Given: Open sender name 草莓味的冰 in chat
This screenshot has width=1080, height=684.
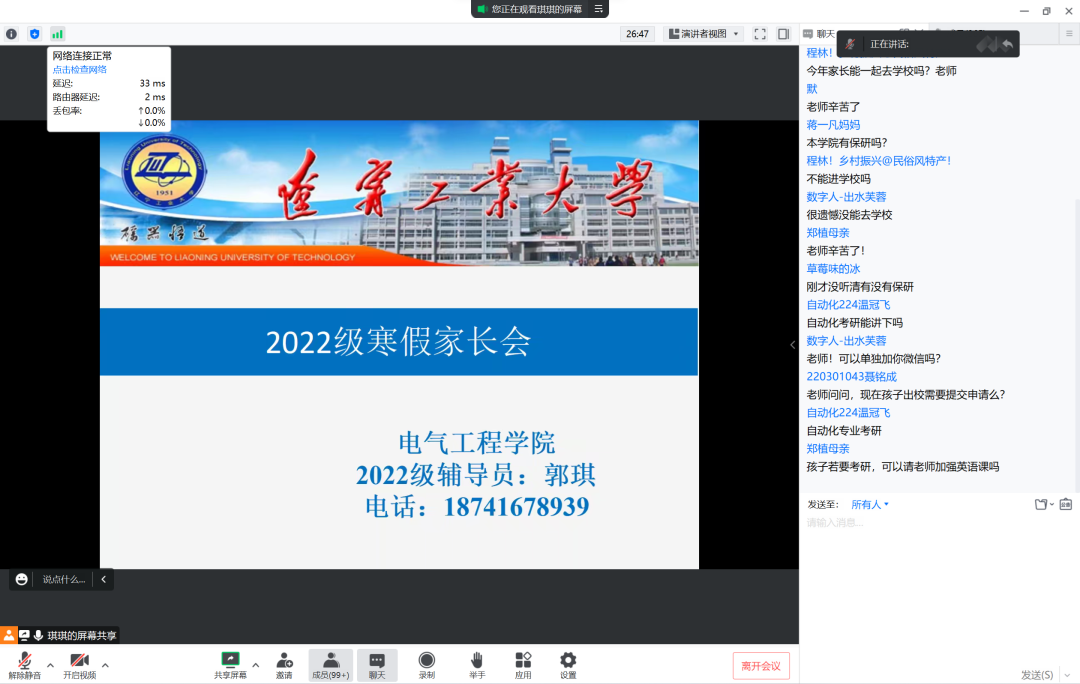Looking at the screenshot, I should 833,269.
